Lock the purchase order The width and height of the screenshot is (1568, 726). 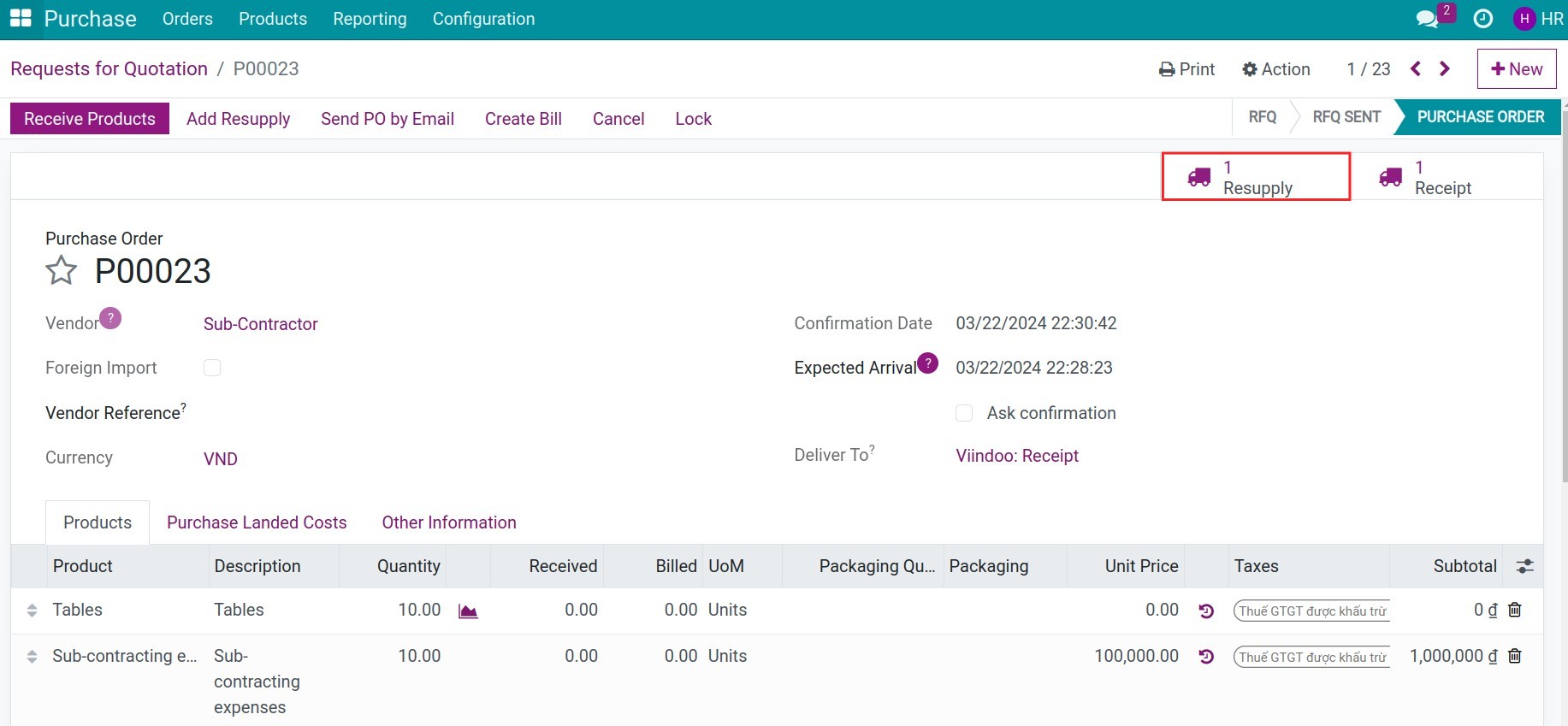tap(694, 119)
